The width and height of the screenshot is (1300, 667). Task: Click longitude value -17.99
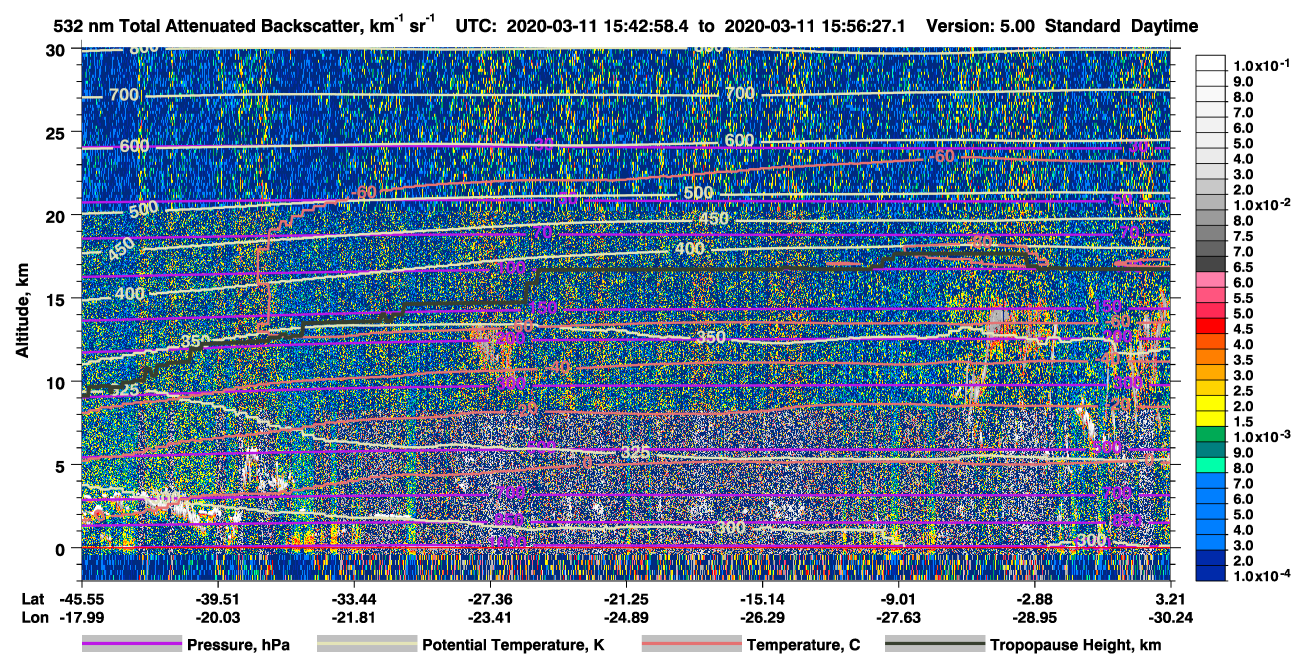81,617
